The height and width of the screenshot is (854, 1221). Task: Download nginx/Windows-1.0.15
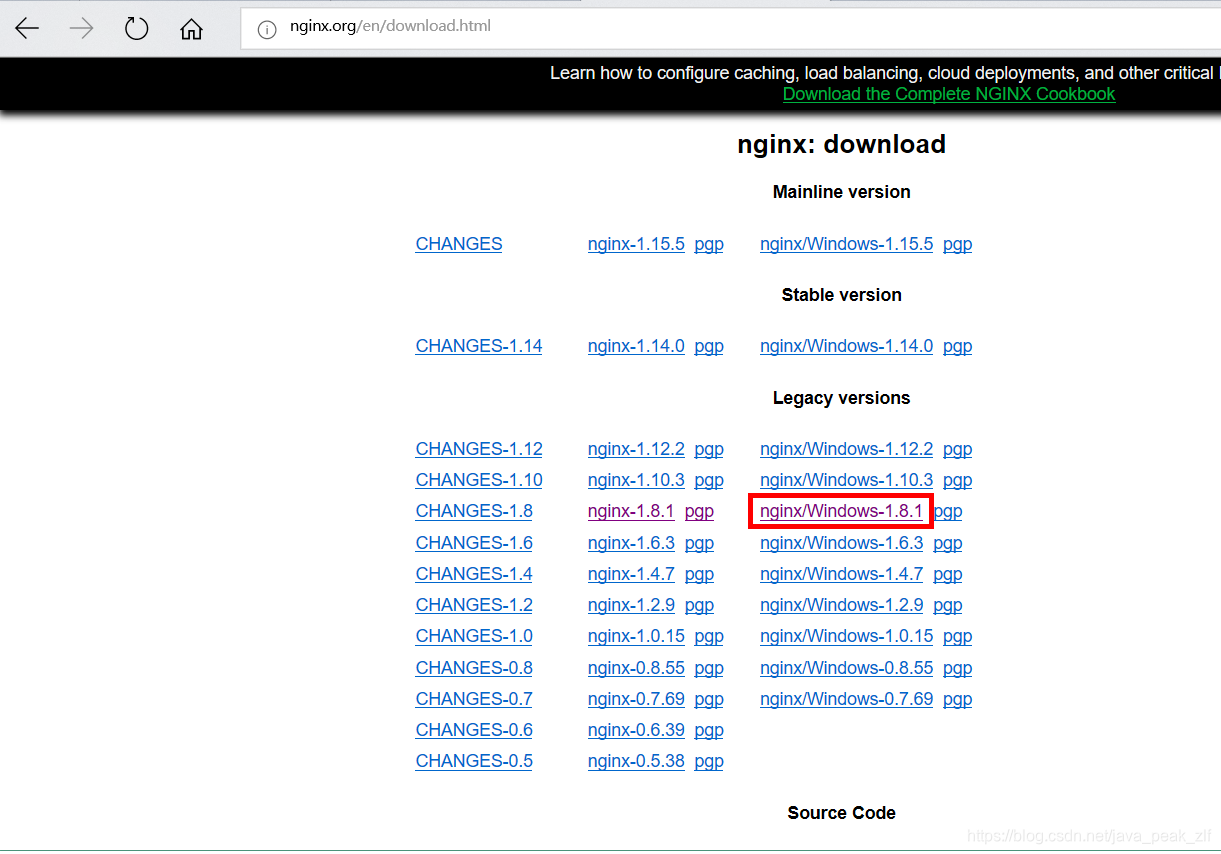846,636
